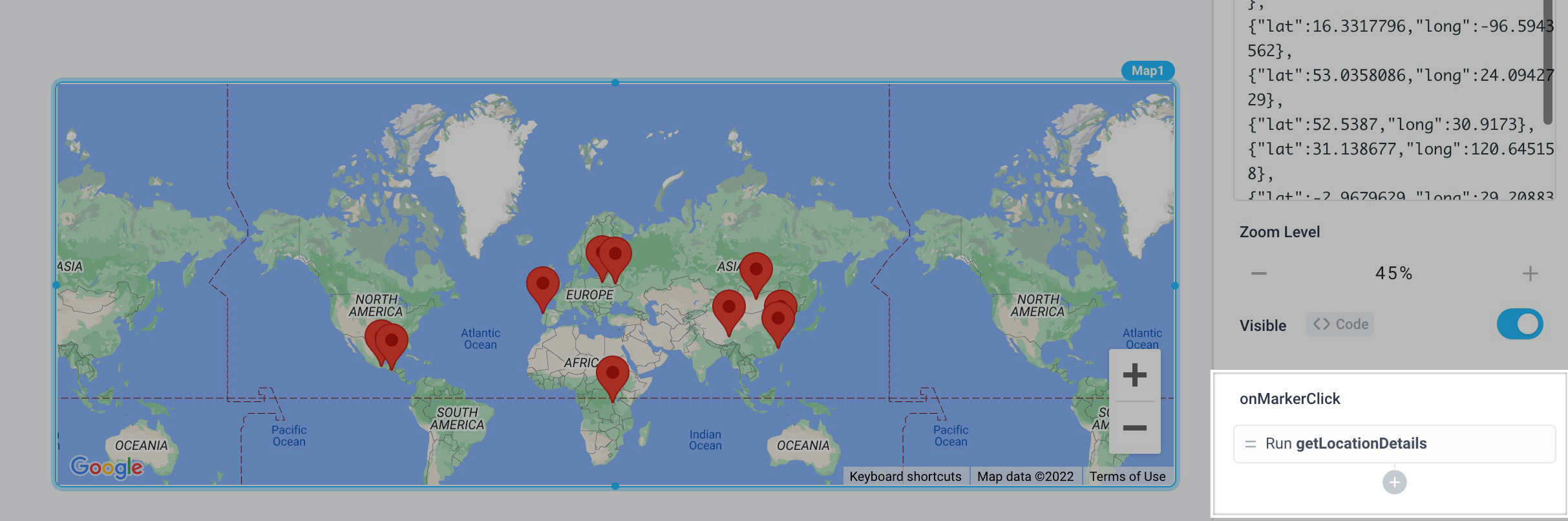The width and height of the screenshot is (1568, 521).
Task: Click the top center resize handle of Map1
Action: [615, 83]
